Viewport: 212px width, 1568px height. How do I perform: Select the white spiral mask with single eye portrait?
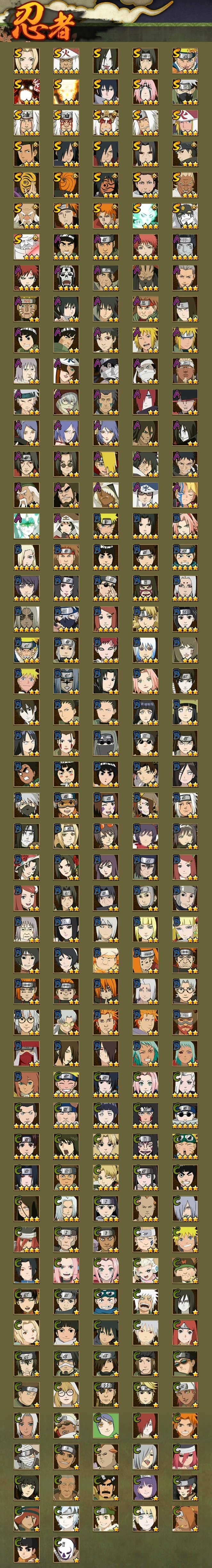[26, 185]
